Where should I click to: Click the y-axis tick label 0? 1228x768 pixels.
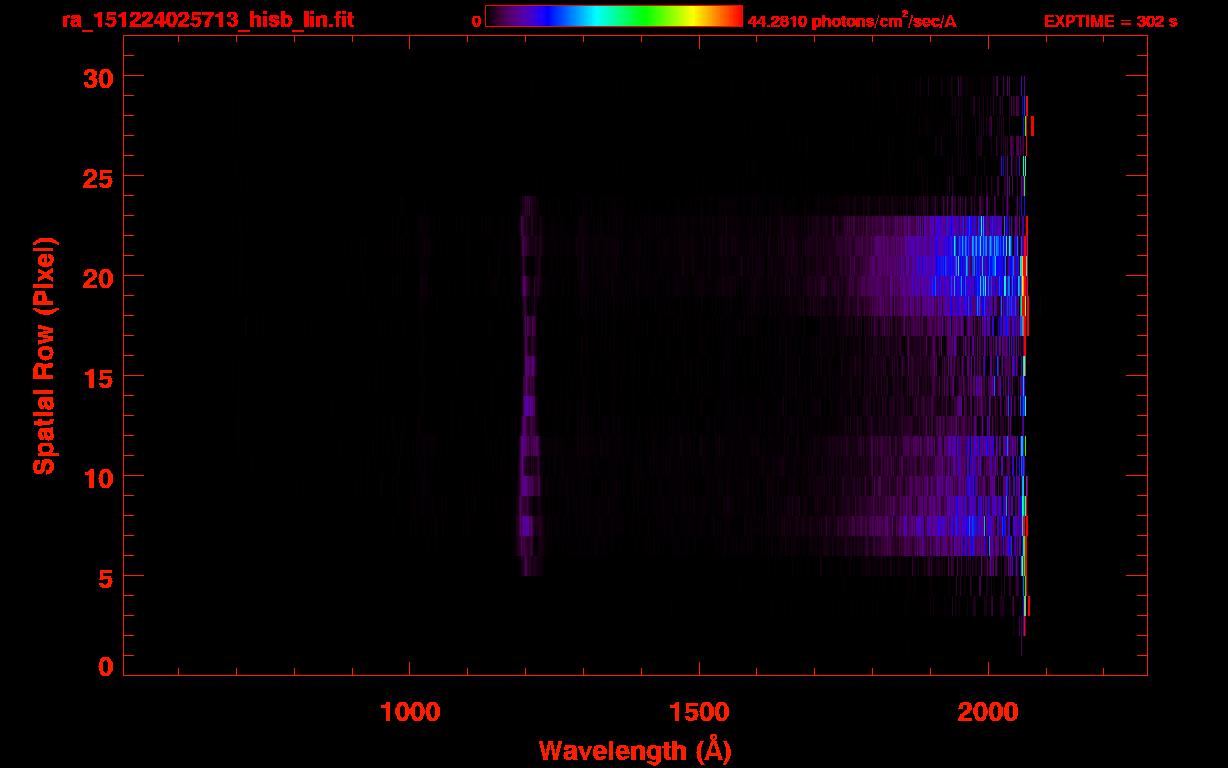104,666
